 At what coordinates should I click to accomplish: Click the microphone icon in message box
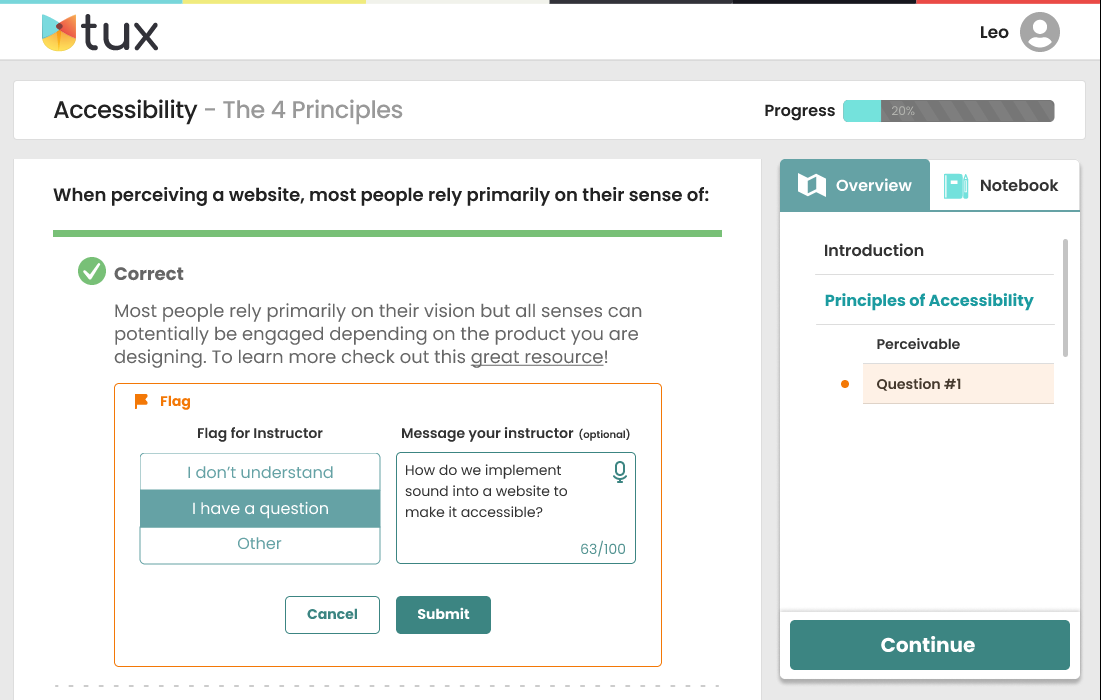(619, 472)
